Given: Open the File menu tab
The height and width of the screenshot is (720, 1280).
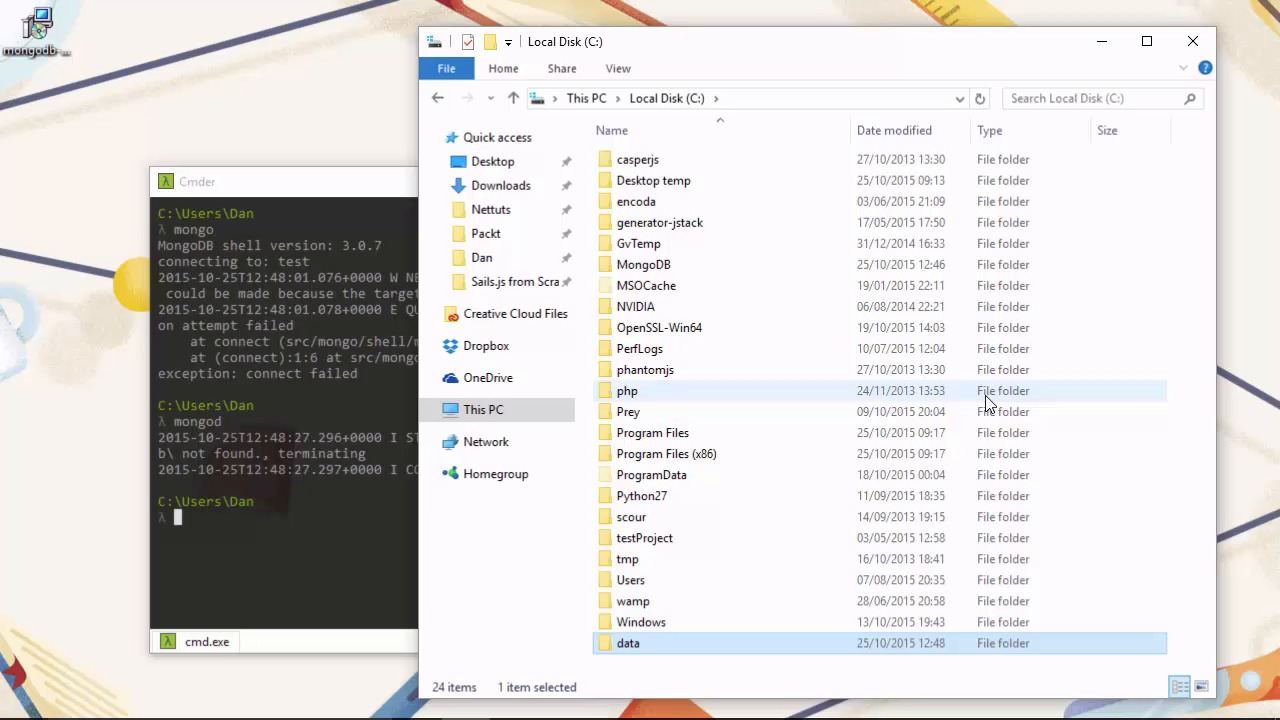Looking at the screenshot, I should point(446,68).
